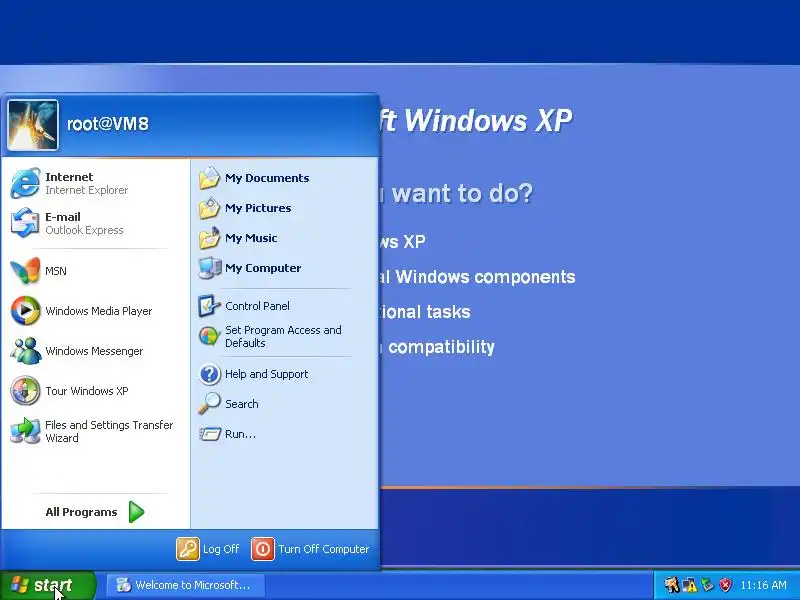Launch Windows Media Player icon
This screenshot has height=600, width=800.
(25, 311)
